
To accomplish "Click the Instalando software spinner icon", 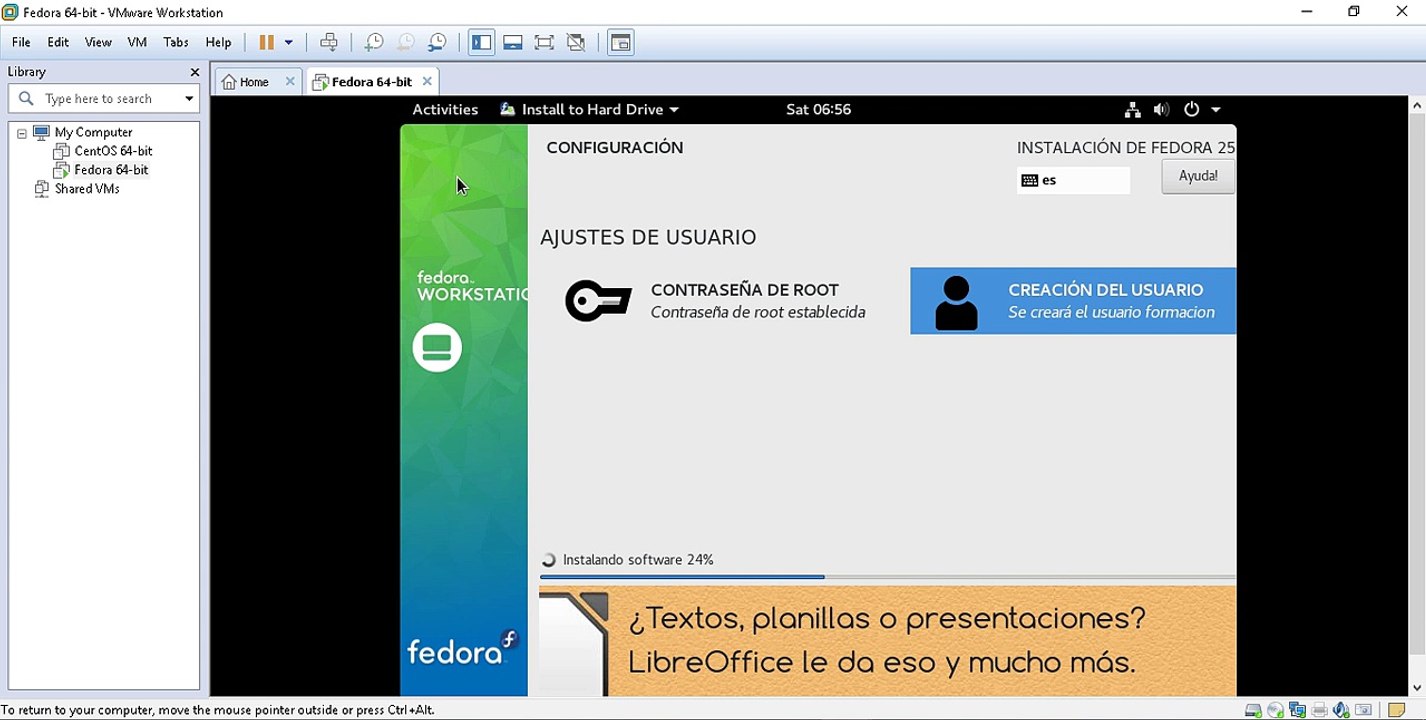I will coord(548,560).
